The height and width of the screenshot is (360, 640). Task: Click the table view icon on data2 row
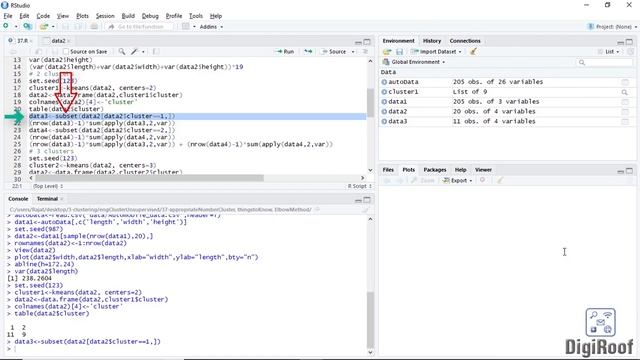(x=625, y=111)
